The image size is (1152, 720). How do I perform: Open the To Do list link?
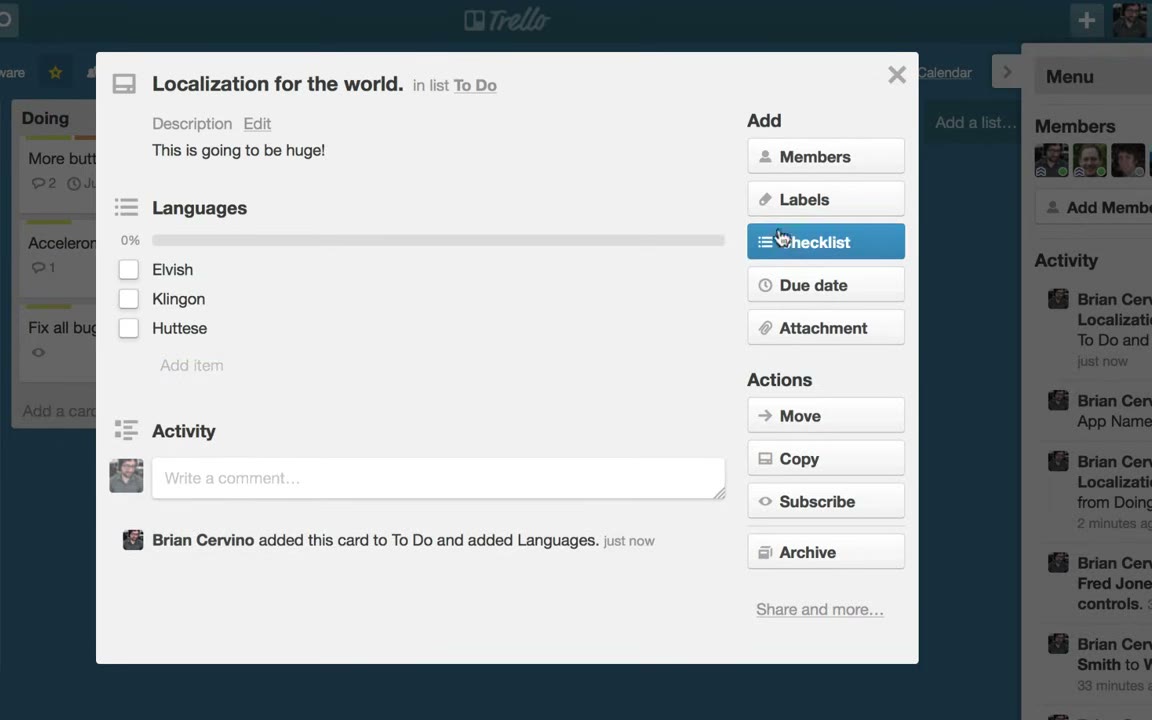click(475, 85)
